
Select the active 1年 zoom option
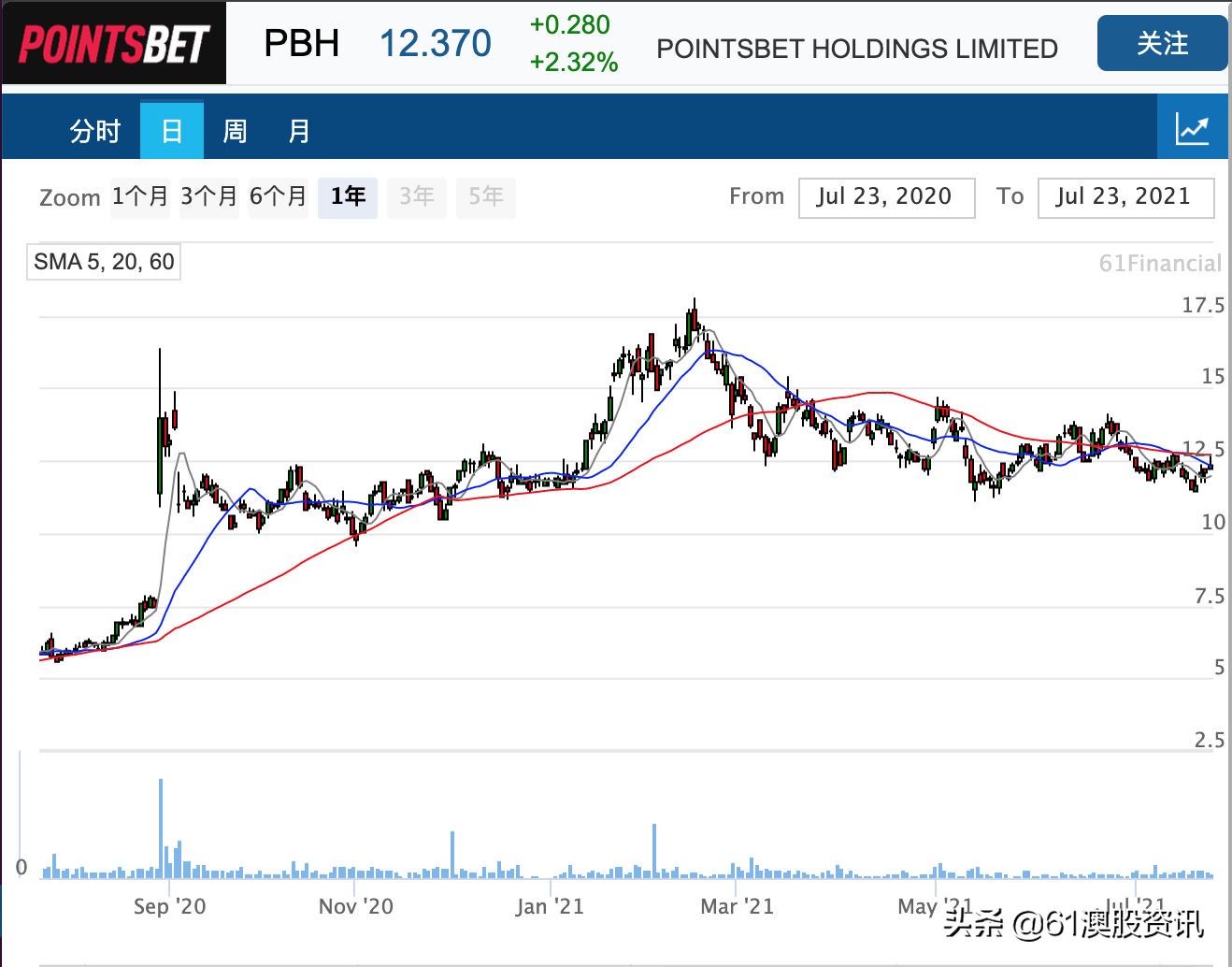[x=347, y=196]
